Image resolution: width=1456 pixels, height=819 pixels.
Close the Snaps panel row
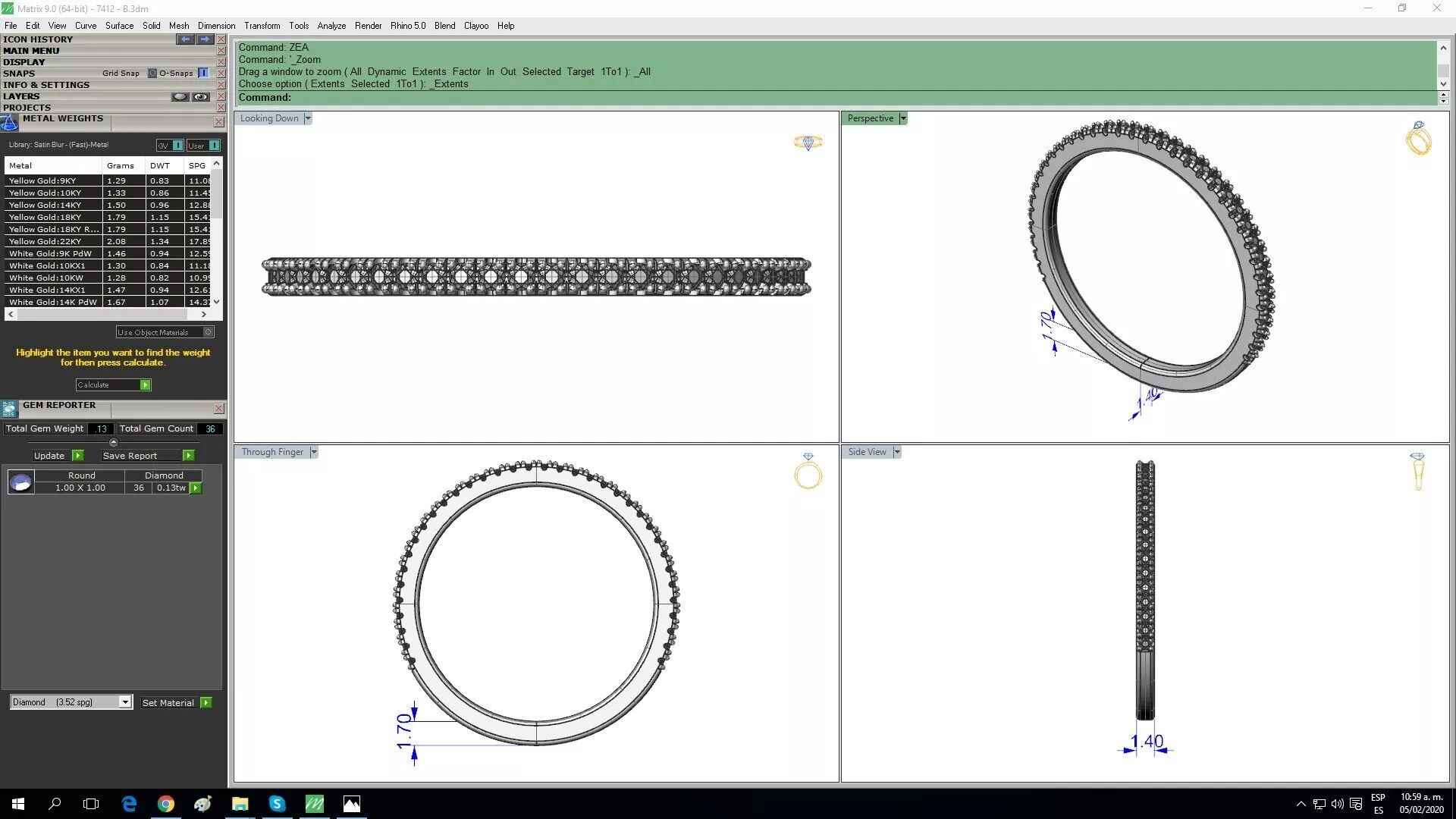click(x=221, y=74)
